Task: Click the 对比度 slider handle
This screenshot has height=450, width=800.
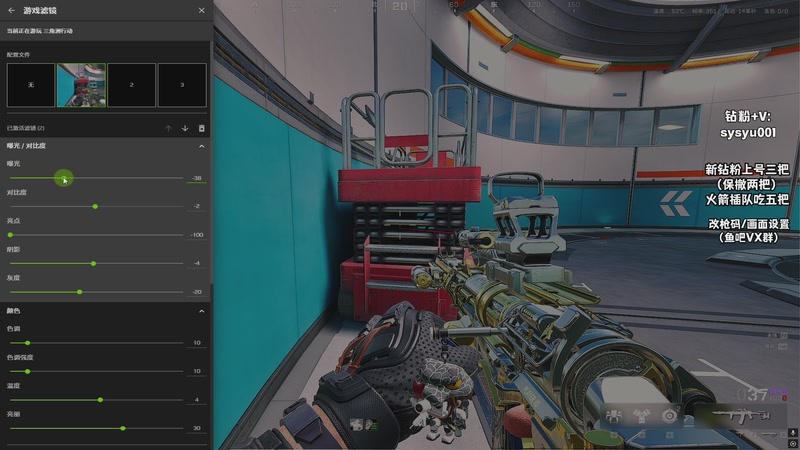Action: click(x=95, y=207)
